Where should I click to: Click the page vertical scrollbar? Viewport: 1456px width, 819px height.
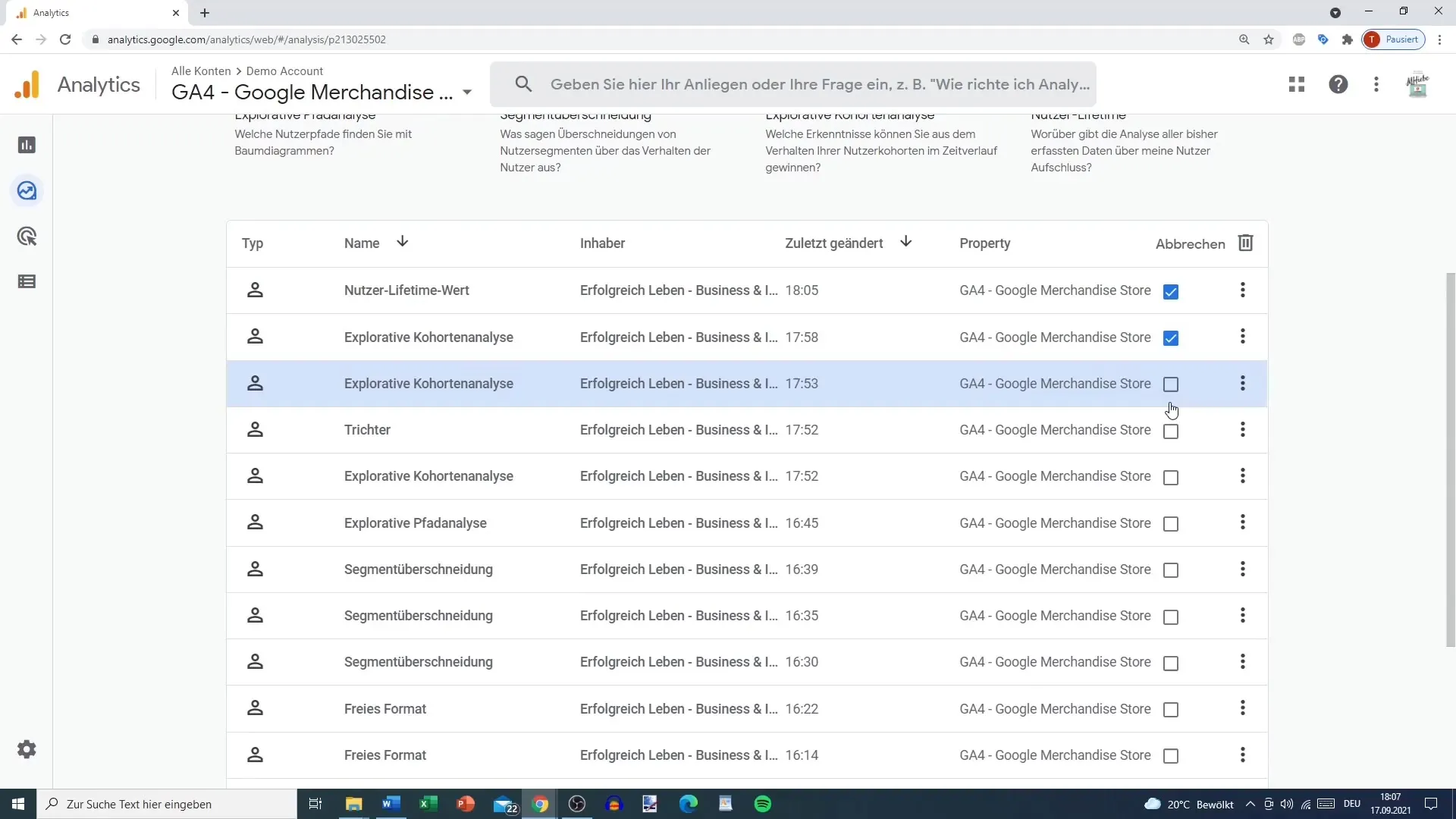tap(1451, 459)
